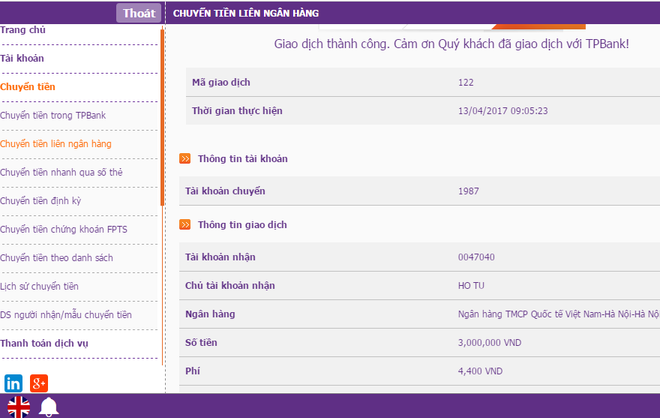Click the arrow icon beside Thông tin giao dịch
The width and height of the screenshot is (660, 418).
[185, 225]
